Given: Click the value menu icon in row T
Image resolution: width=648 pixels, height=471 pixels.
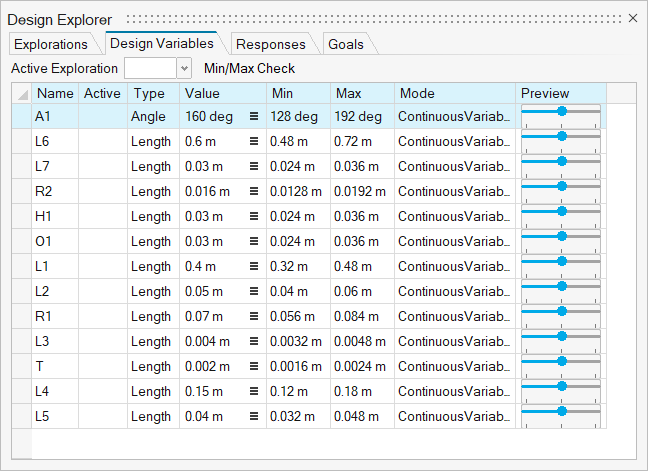Looking at the screenshot, I should pyautogui.click(x=254, y=367).
